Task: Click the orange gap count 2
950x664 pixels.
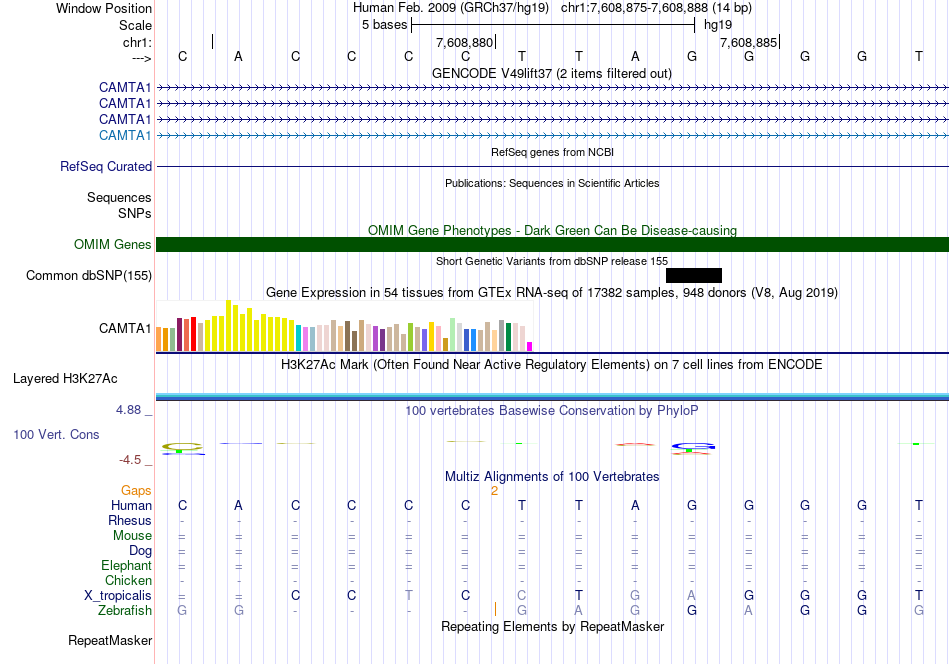Action: coord(494,491)
